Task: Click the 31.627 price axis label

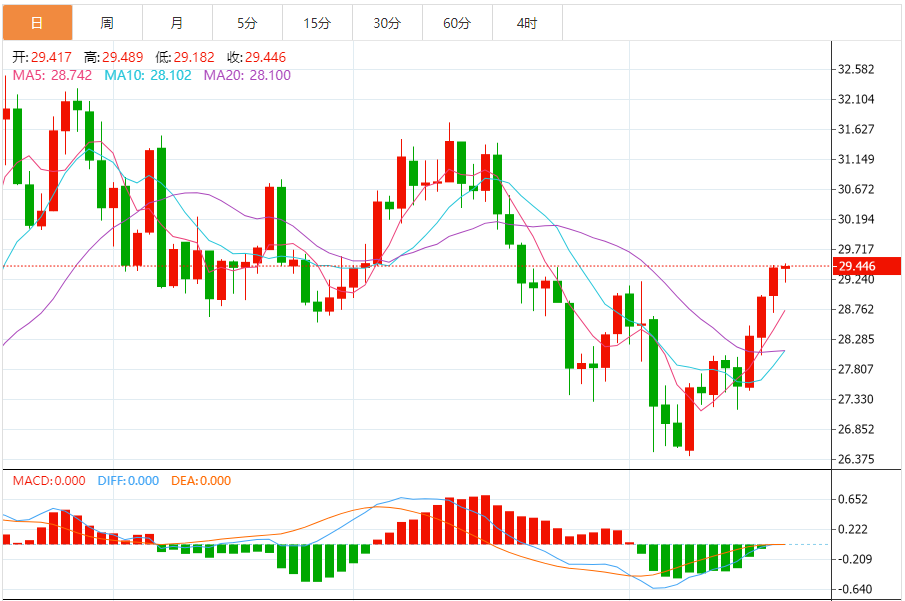Action: (x=856, y=129)
